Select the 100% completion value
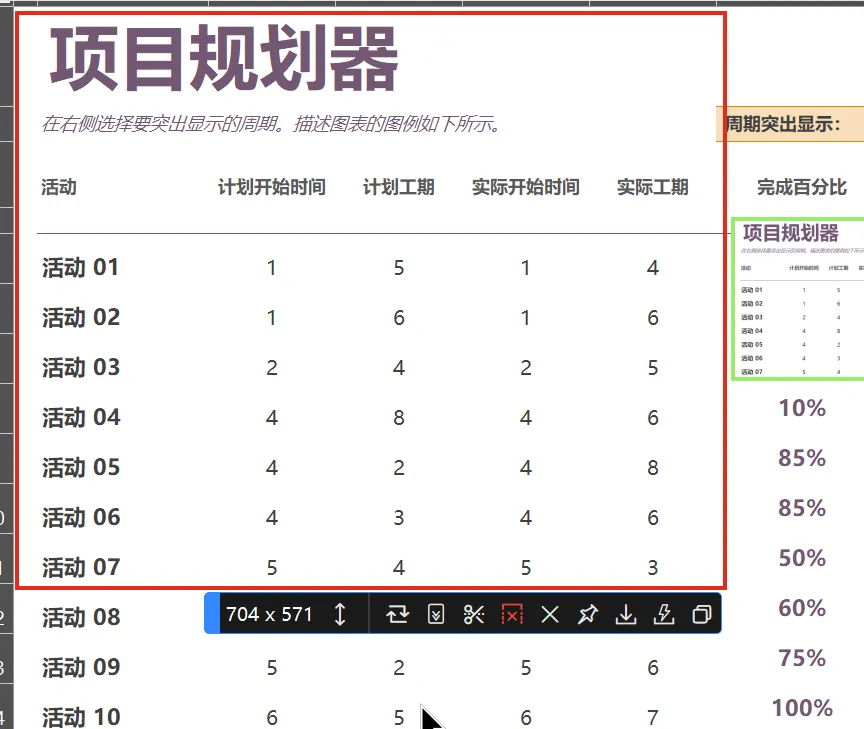The image size is (864, 729). (802, 708)
